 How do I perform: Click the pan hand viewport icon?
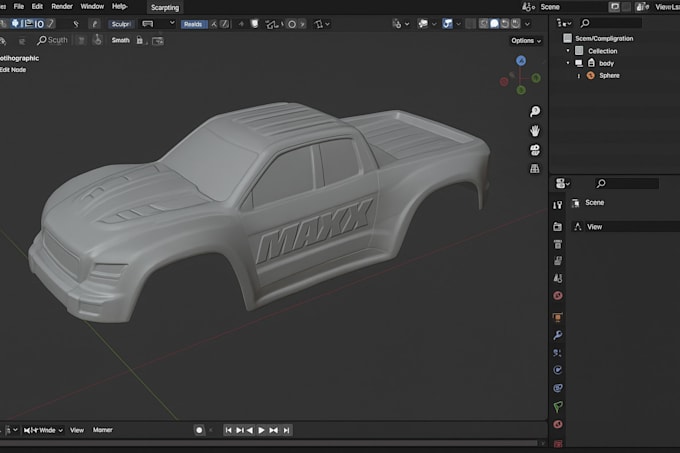point(535,130)
